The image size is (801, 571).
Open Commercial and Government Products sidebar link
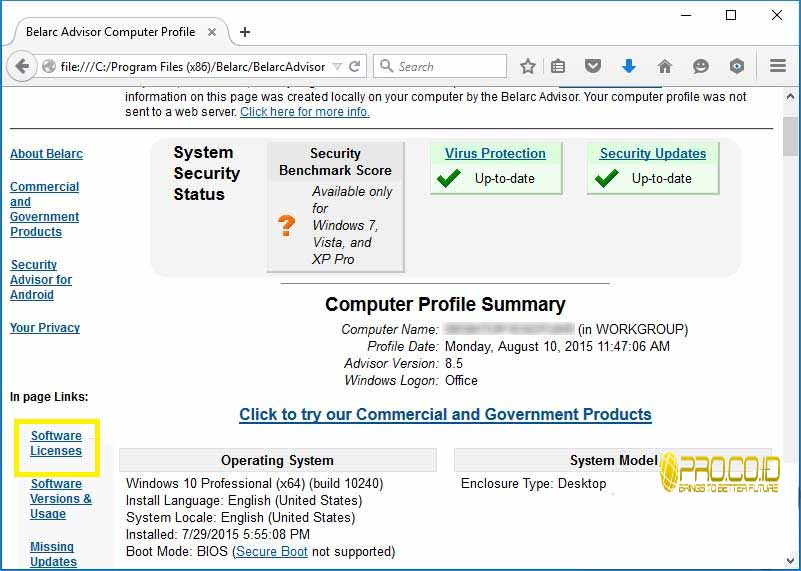tap(44, 209)
